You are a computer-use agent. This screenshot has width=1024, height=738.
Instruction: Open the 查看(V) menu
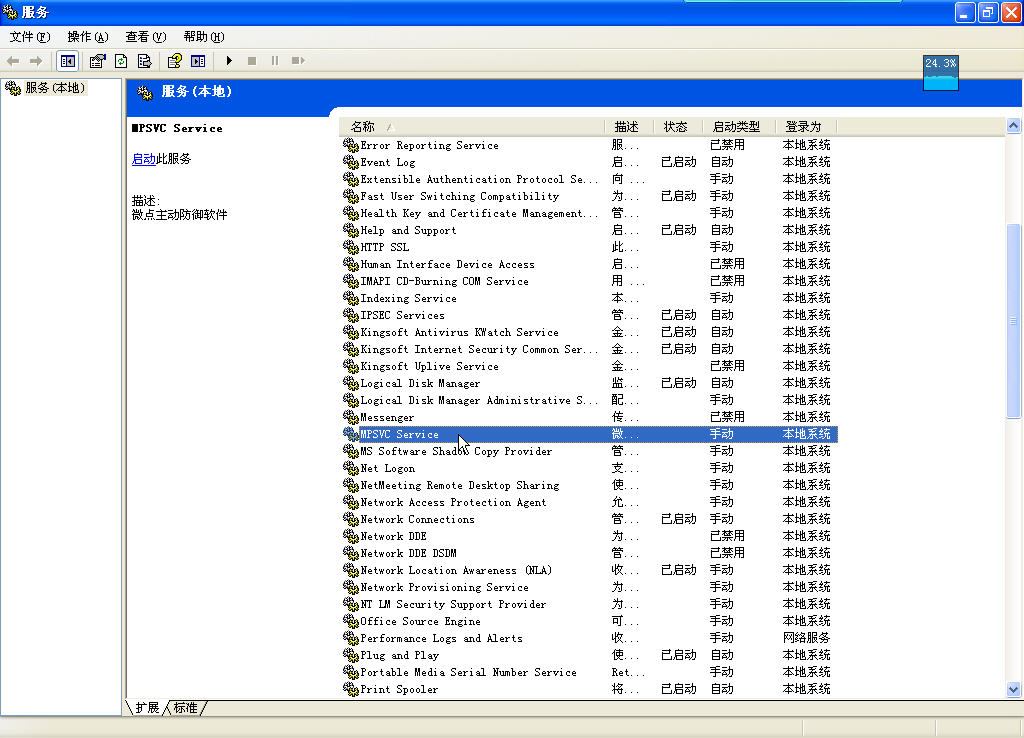146,37
